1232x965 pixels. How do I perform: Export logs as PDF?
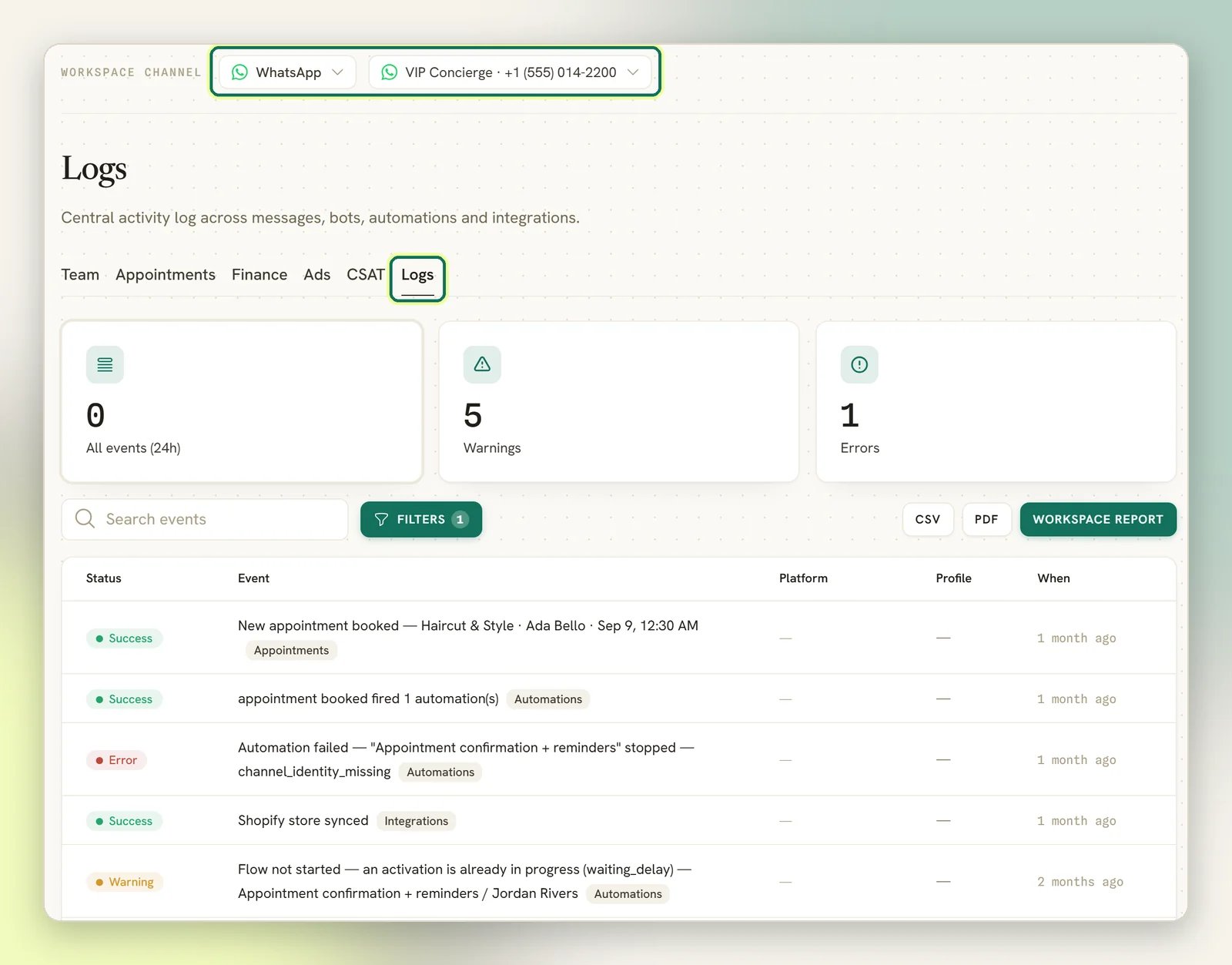click(986, 520)
